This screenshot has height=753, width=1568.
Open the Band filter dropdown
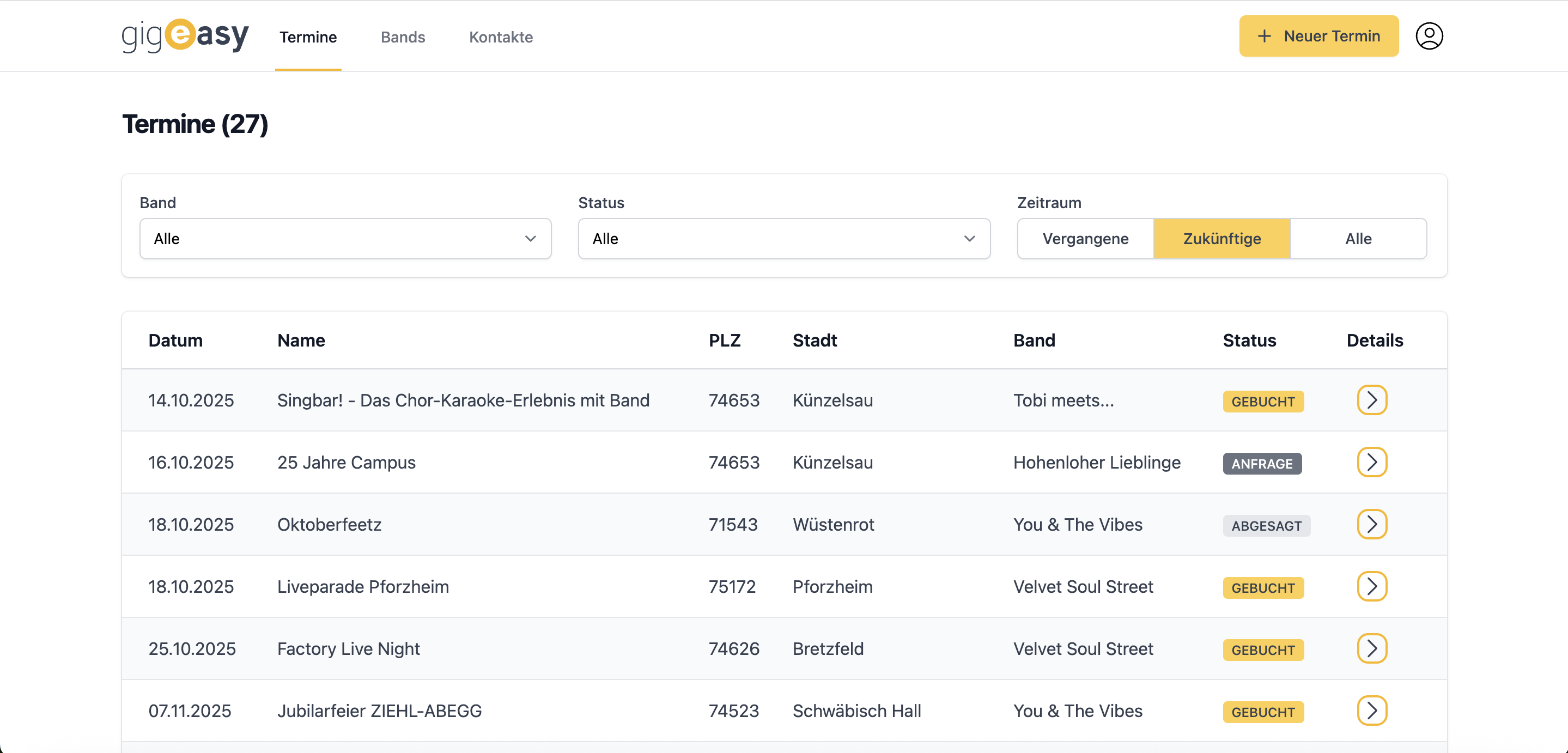345,239
